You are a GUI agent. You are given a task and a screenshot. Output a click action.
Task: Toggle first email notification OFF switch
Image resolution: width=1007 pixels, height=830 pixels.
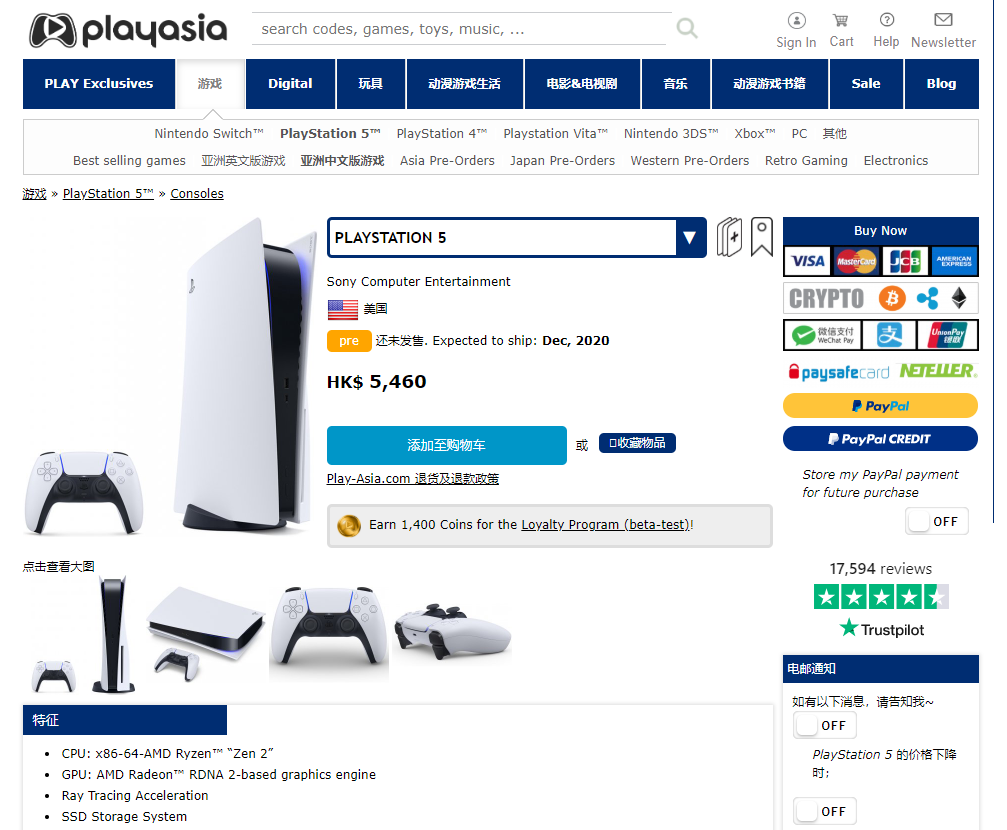click(825, 725)
